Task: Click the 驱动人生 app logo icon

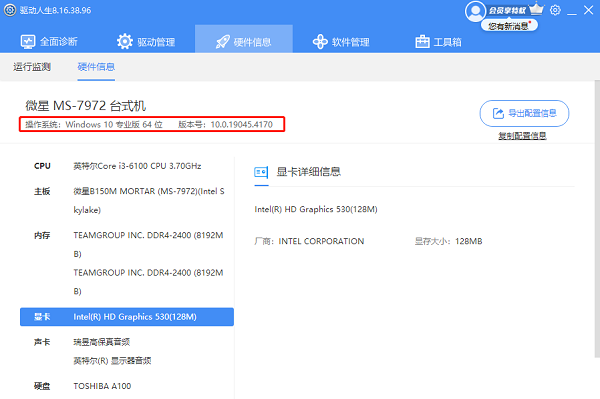Action: (10, 10)
